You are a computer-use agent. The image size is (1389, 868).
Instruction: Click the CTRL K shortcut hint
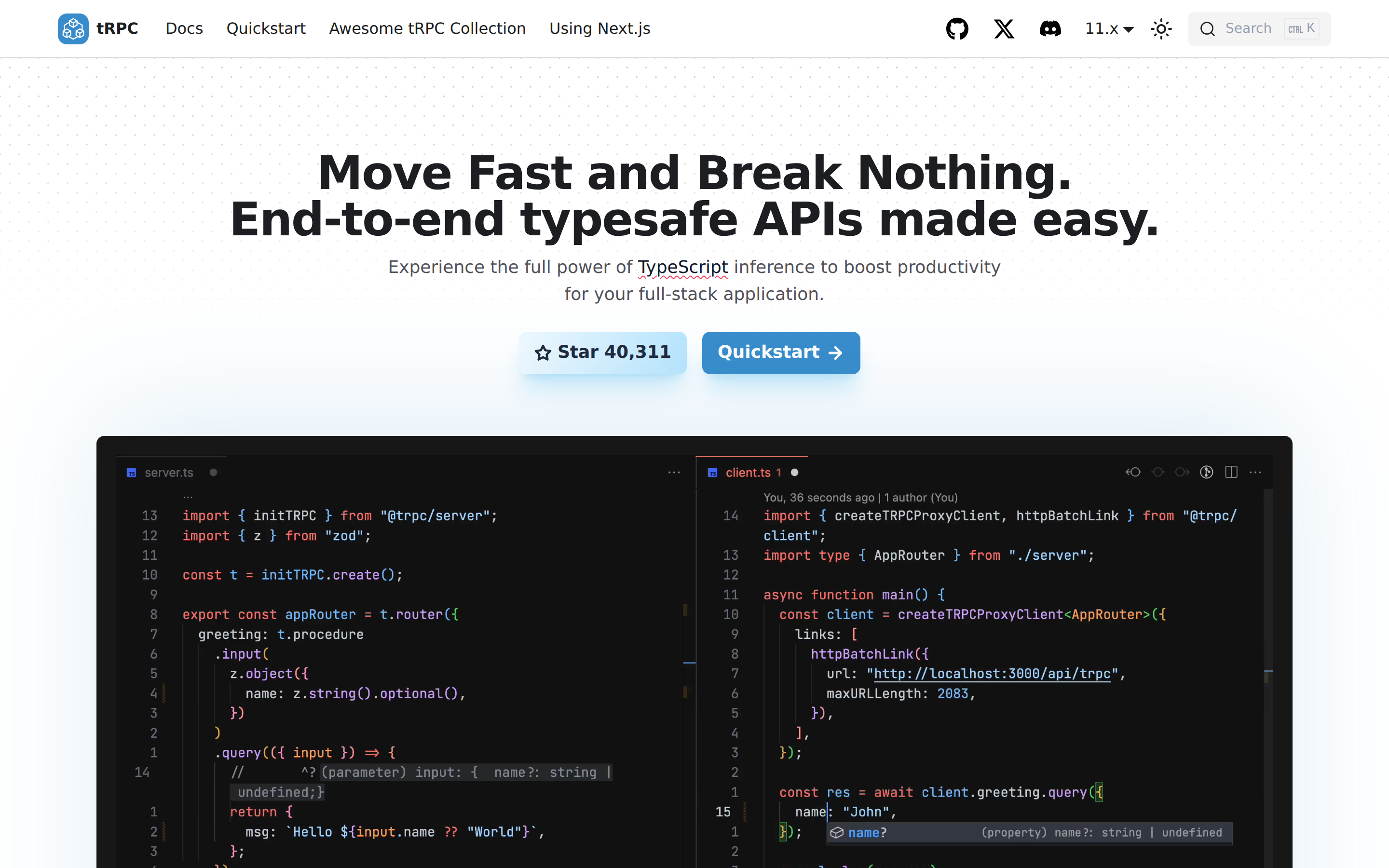tap(1301, 29)
